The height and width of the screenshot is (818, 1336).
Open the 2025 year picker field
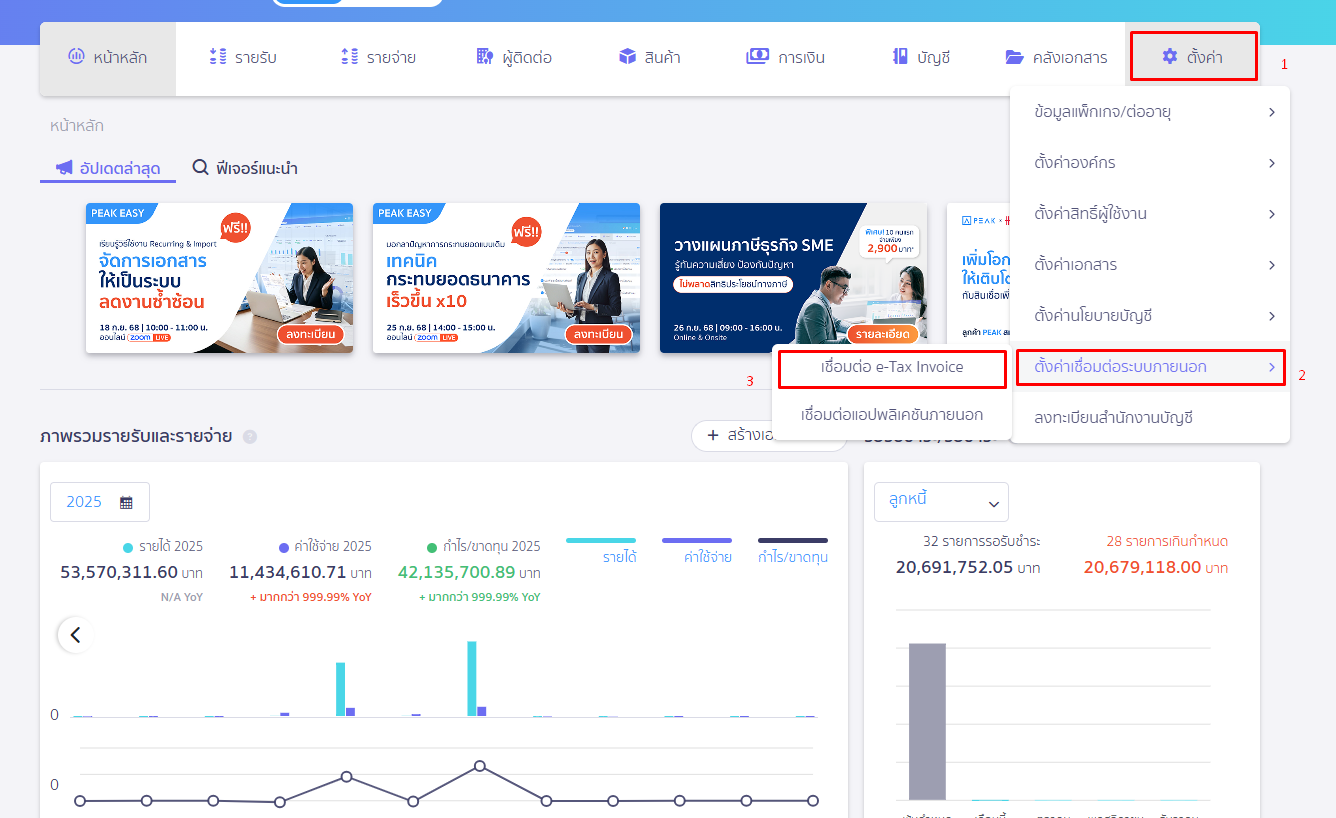(100, 502)
